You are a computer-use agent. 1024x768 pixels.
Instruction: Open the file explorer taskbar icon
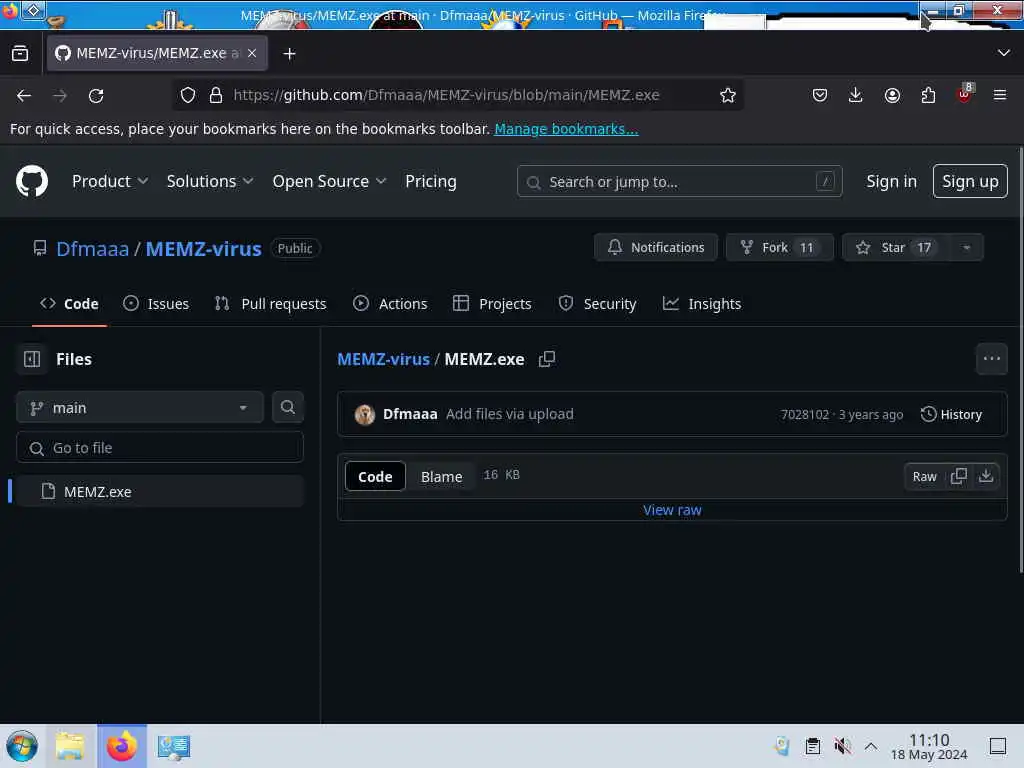pyautogui.click(x=70, y=746)
